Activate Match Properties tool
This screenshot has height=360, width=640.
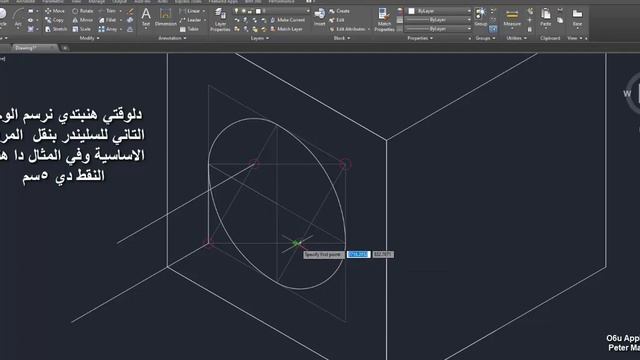pos(384,20)
